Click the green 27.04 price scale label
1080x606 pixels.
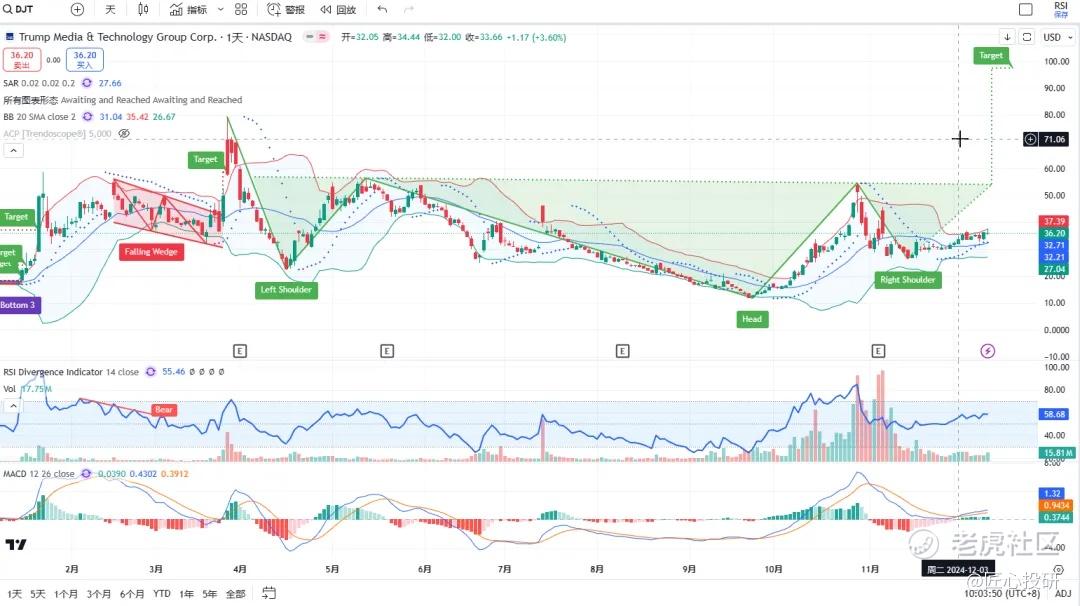(1054, 269)
